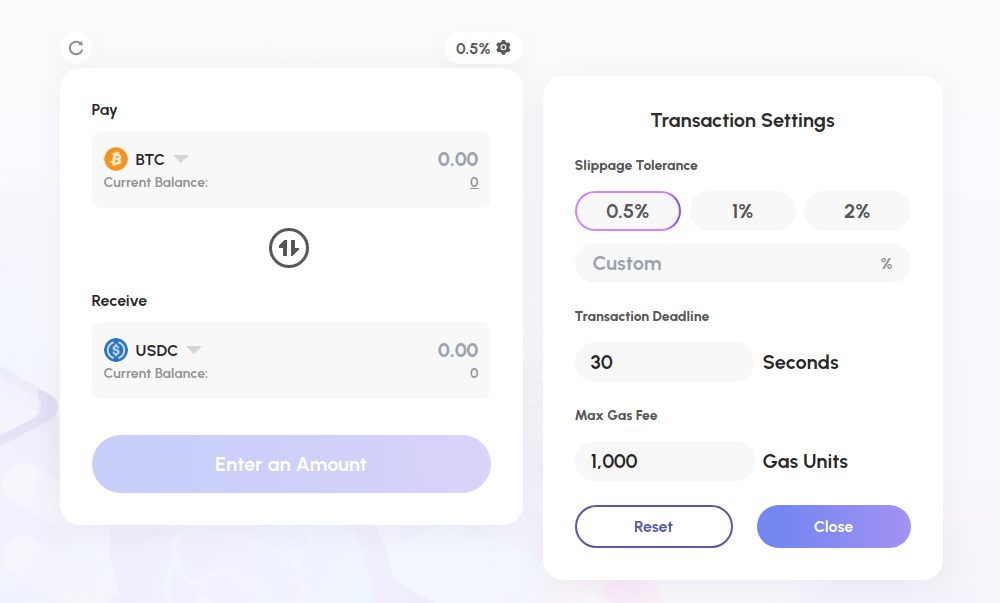Focus the Custom slippage input field
The height and width of the screenshot is (603, 1000).
(742, 263)
